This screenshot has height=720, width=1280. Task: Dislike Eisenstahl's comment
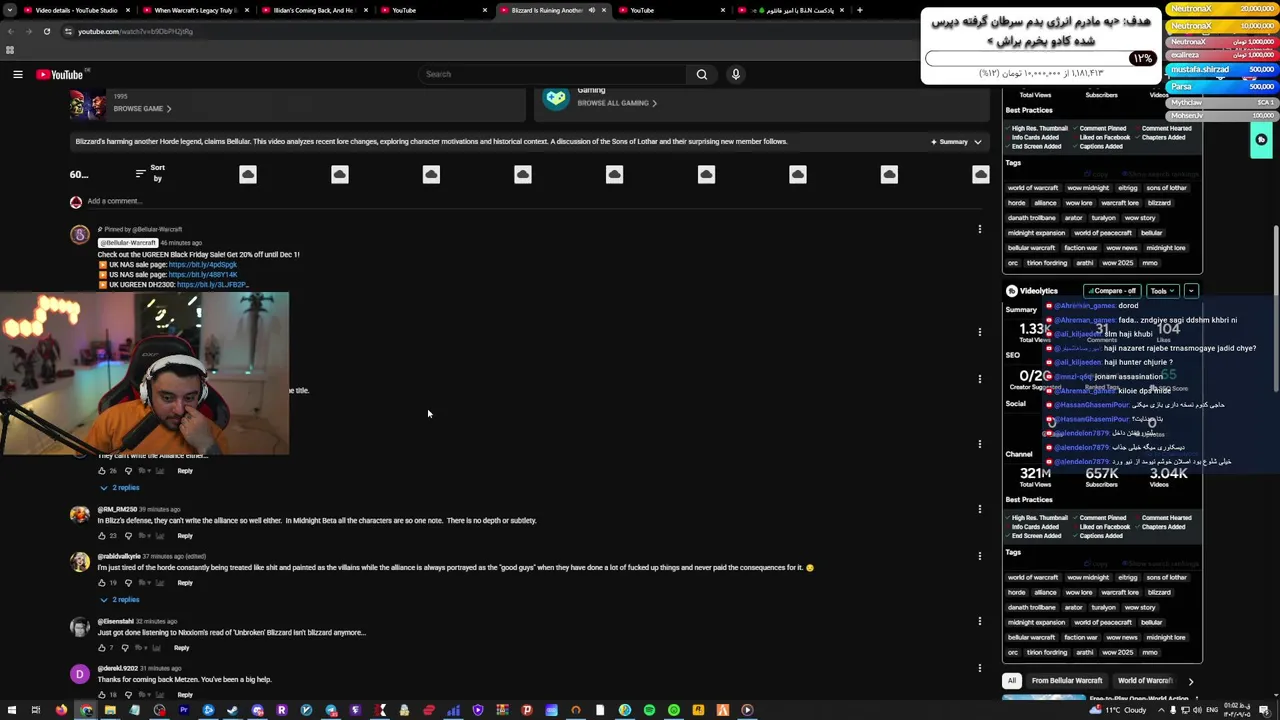[x=125, y=648]
